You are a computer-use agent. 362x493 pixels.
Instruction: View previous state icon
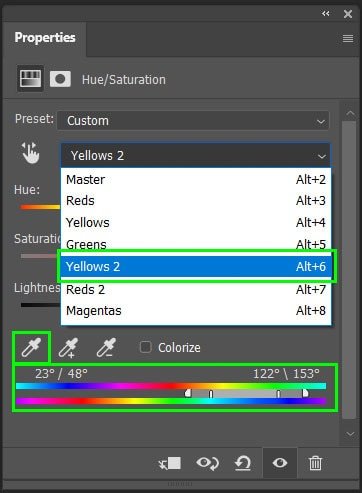point(207,463)
